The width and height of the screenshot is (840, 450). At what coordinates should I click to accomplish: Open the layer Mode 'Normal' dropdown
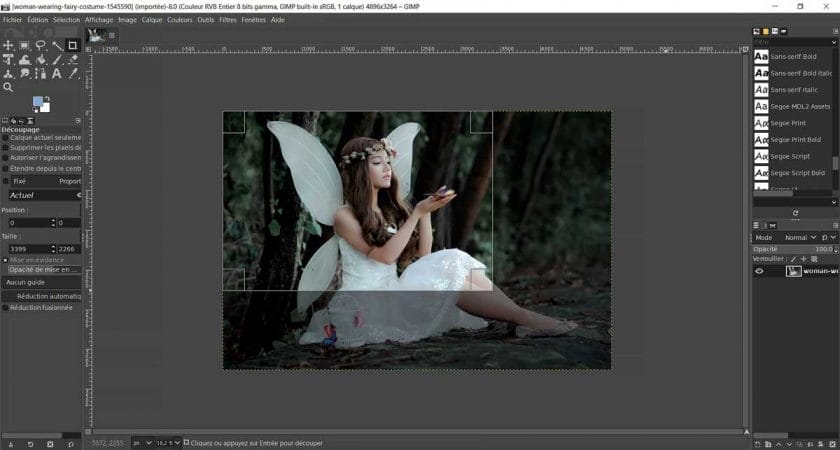point(800,238)
